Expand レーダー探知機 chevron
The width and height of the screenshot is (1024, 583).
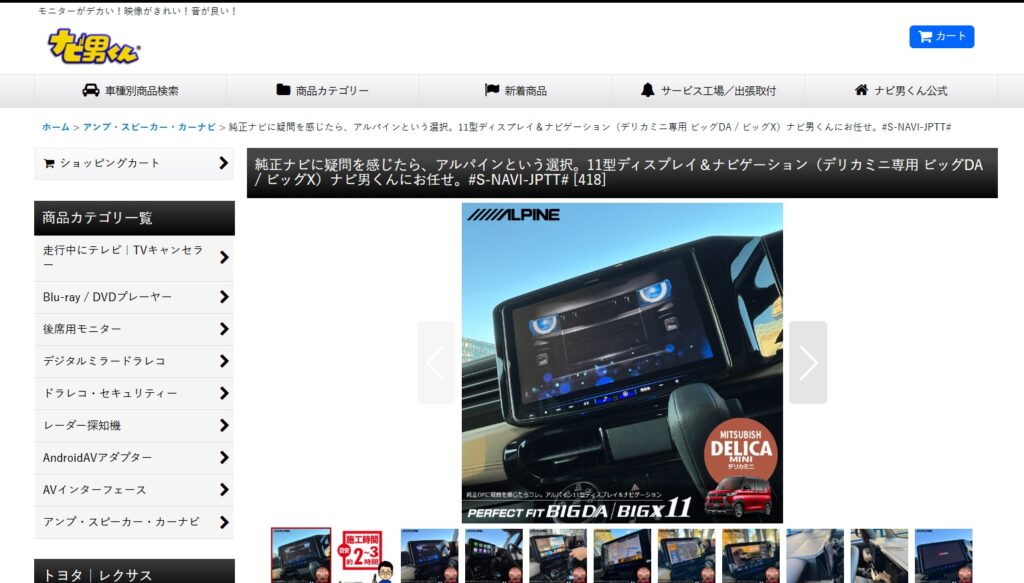pyautogui.click(x=224, y=426)
